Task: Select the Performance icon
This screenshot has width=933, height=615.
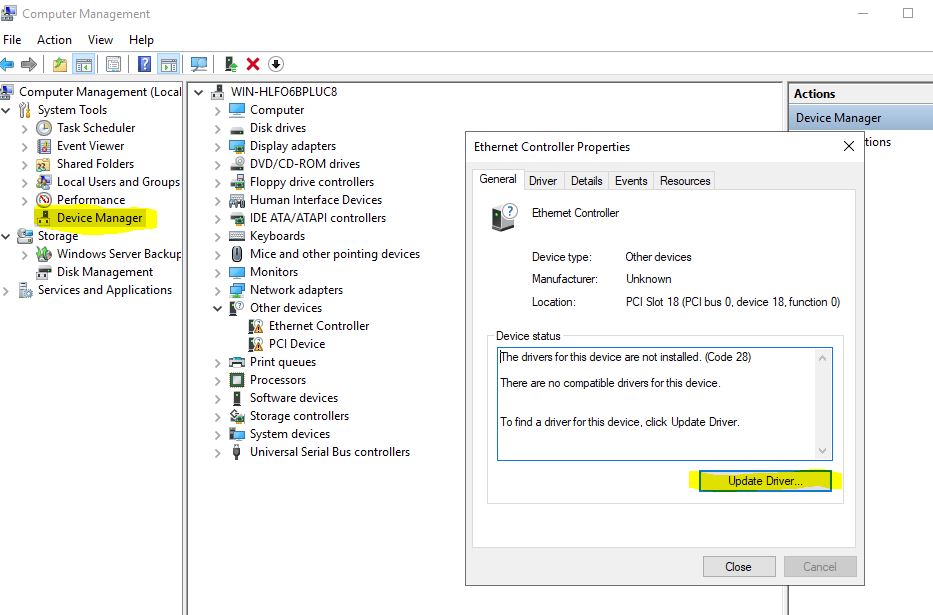Action: [44, 200]
